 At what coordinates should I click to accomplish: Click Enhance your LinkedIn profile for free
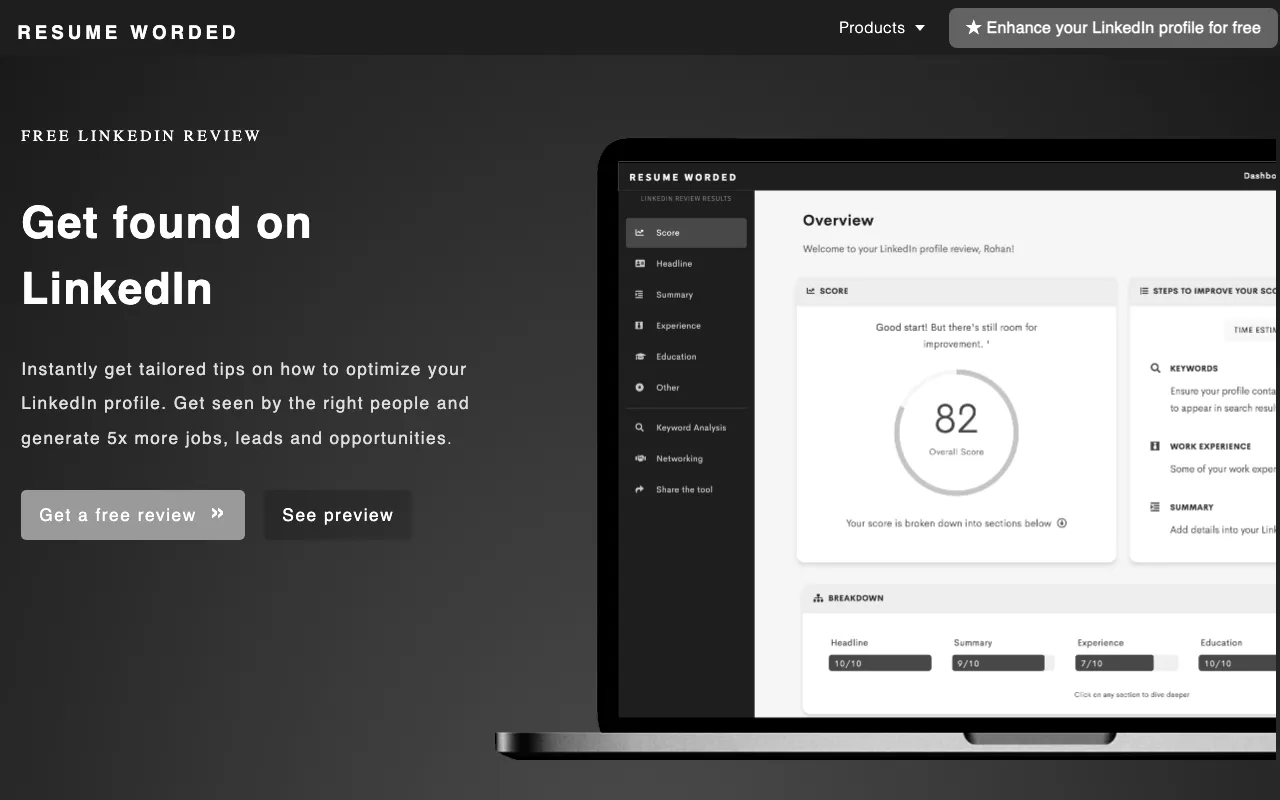1113,28
